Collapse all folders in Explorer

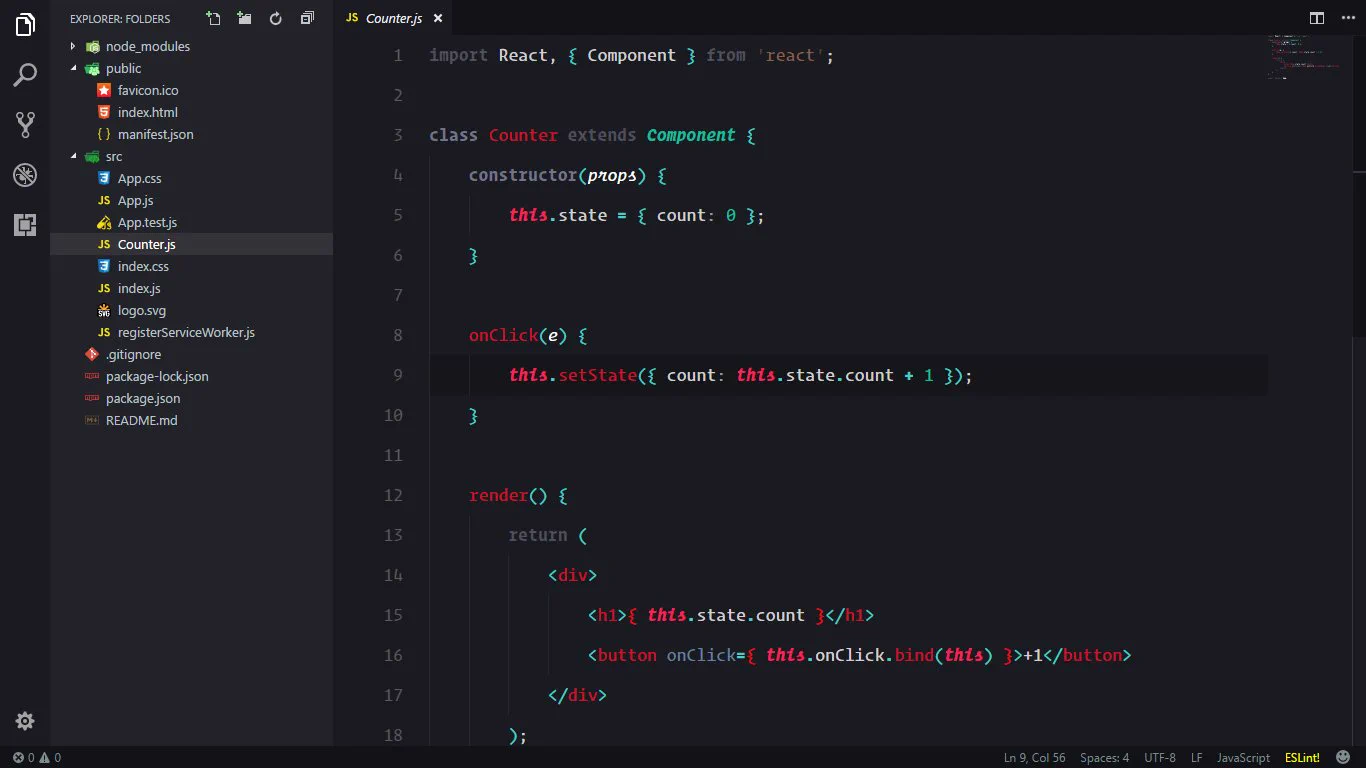point(307,18)
